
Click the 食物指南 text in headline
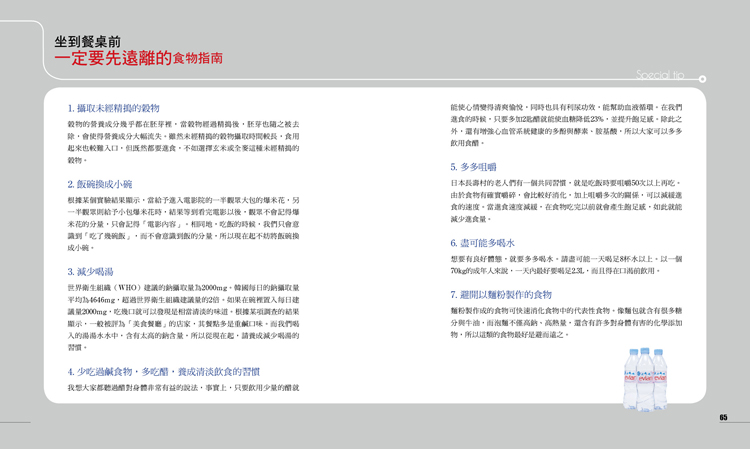pyautogui.click(x=198, y=60)
